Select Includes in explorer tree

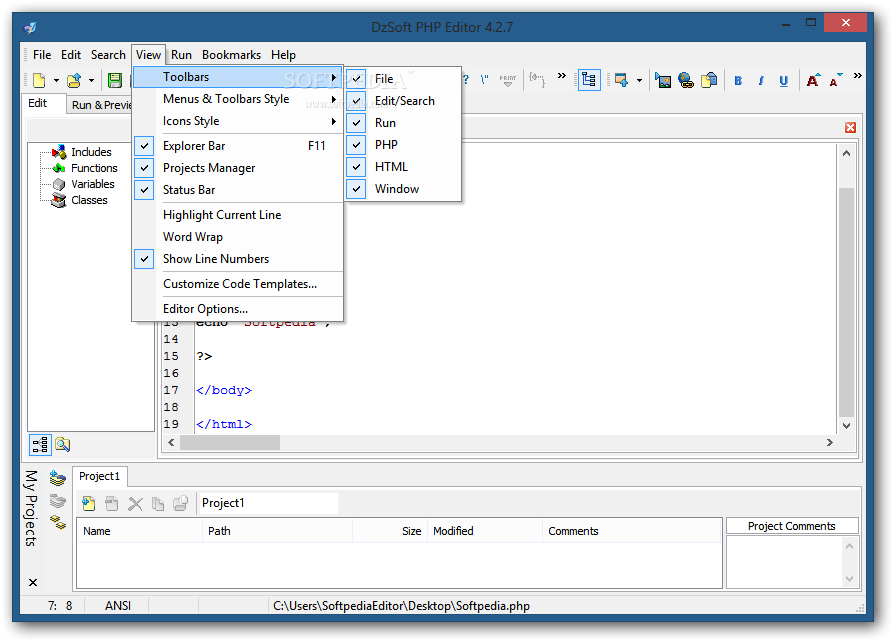tap(91, 152)
